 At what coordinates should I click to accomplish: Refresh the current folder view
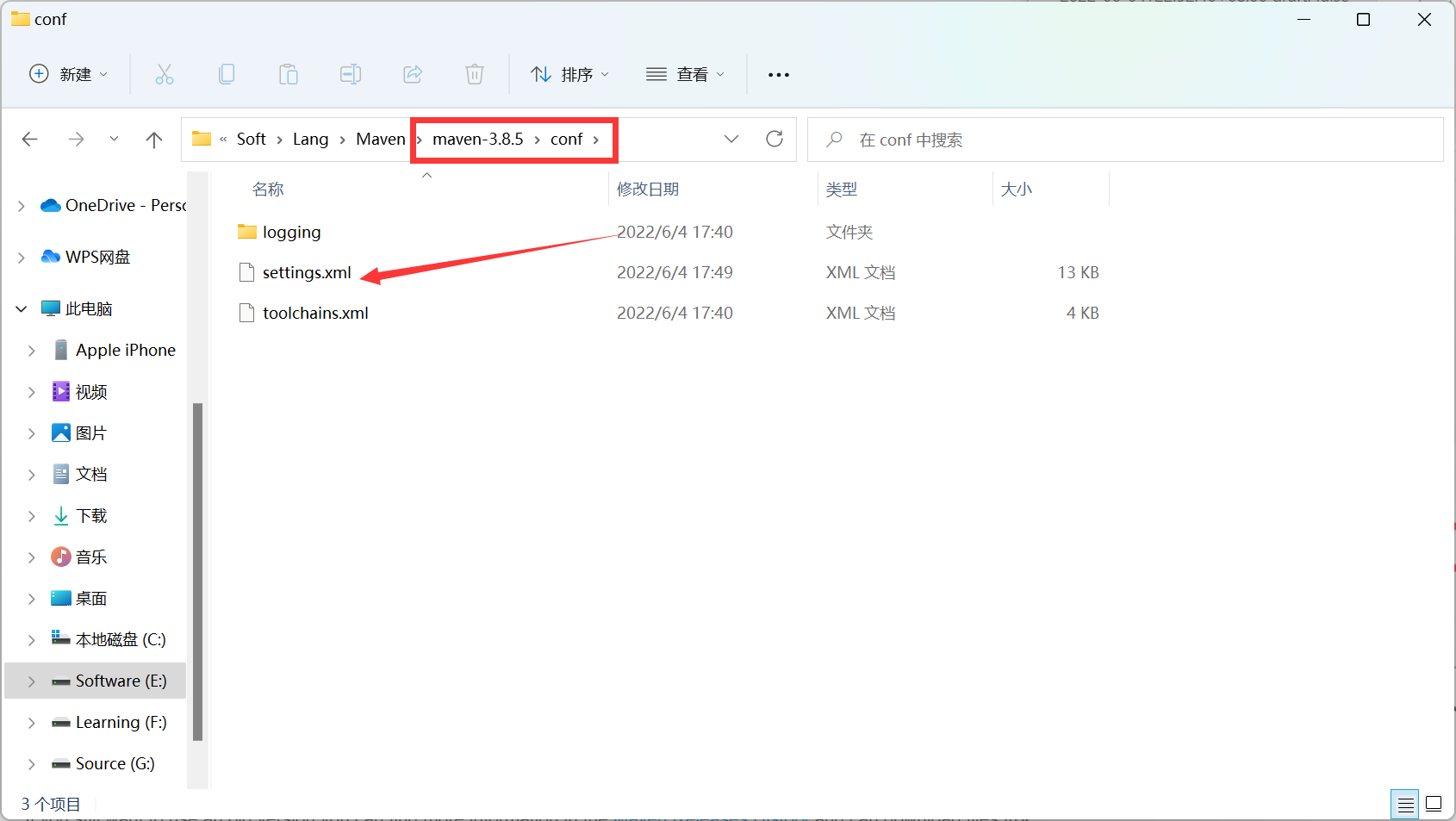(775, 139)
